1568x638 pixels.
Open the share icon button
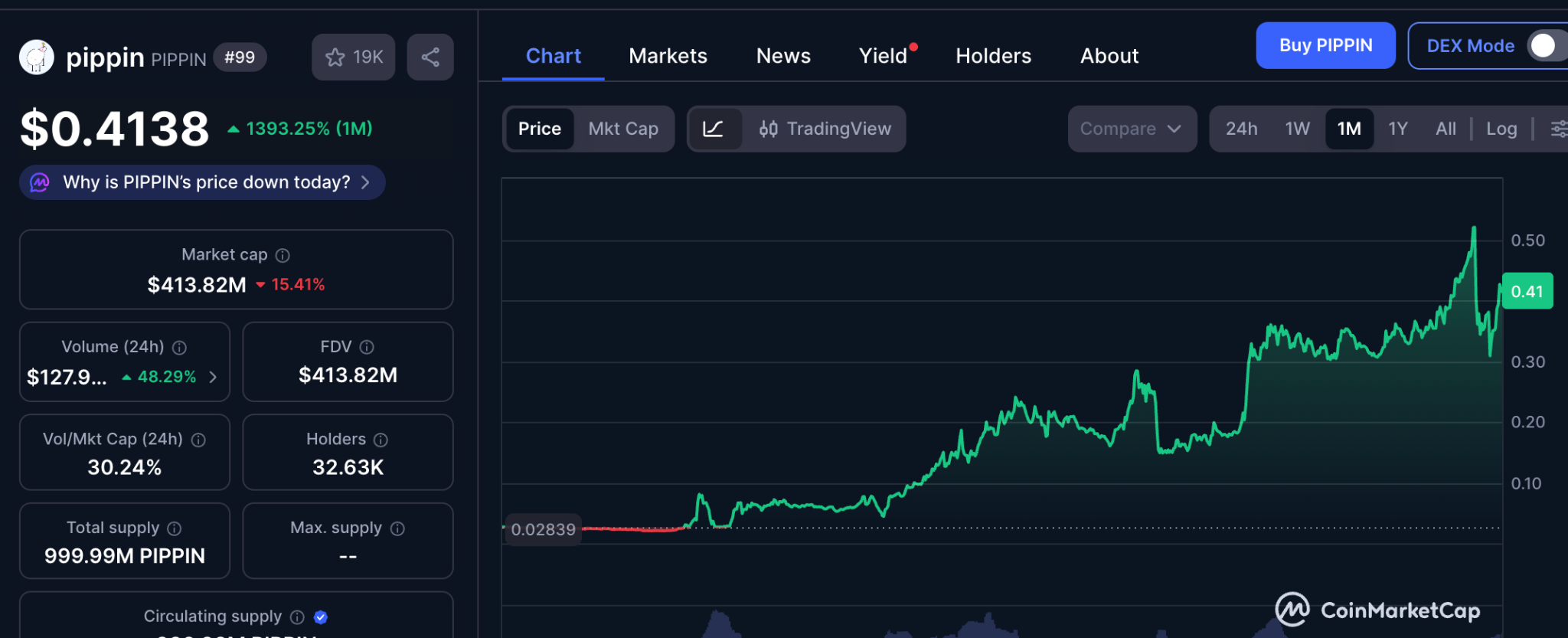point(430,57)
